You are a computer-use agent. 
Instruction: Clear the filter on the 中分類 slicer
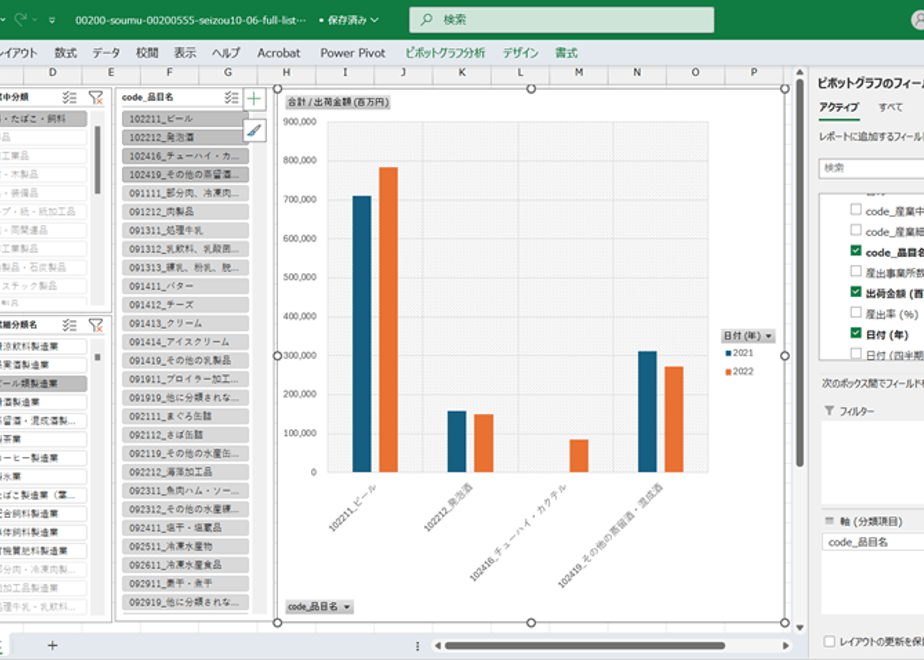point(95,97)
